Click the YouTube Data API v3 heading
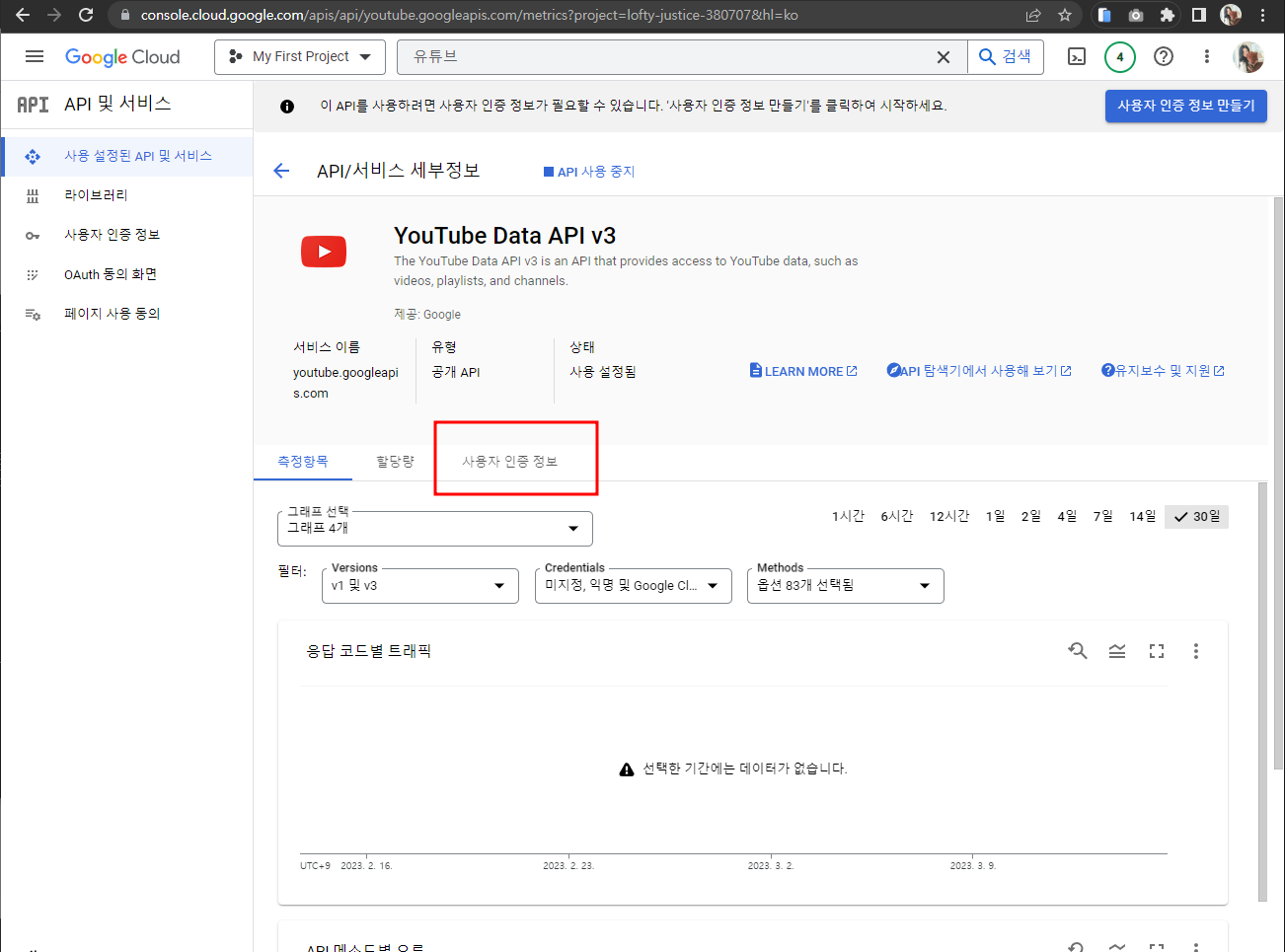Screen dimensions: 1285x952 [x=504, y=236]
